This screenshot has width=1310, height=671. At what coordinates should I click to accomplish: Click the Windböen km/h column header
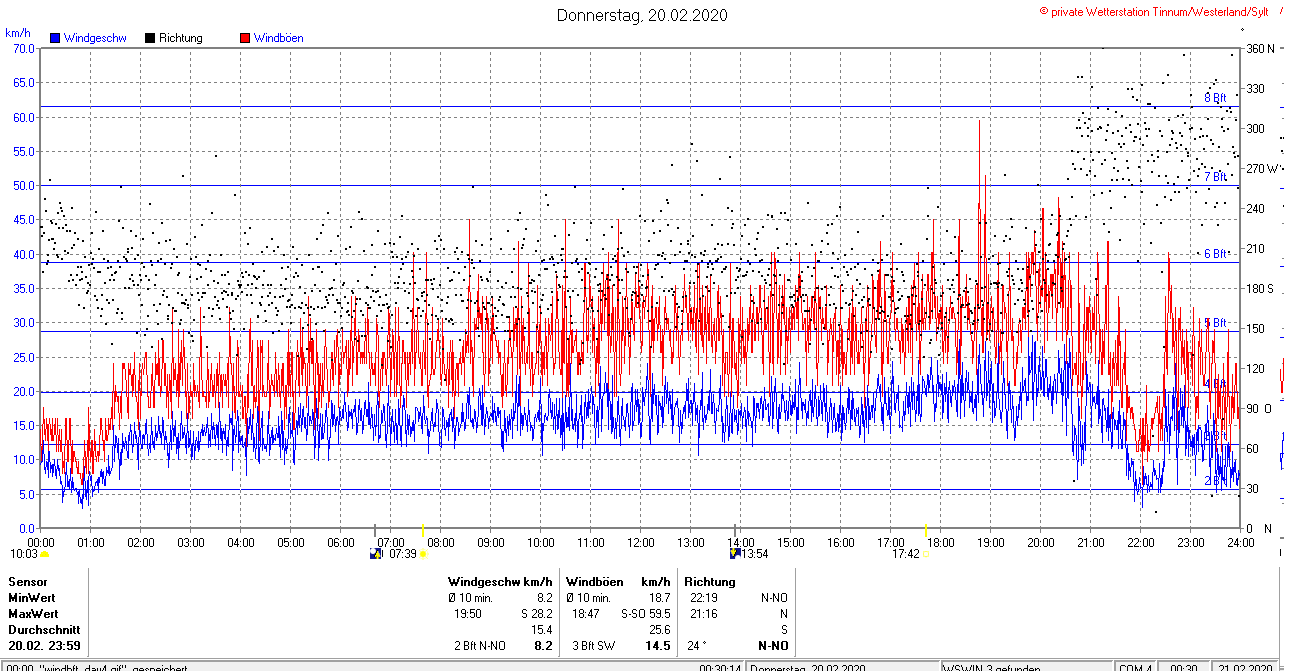(x=617, y=581)
